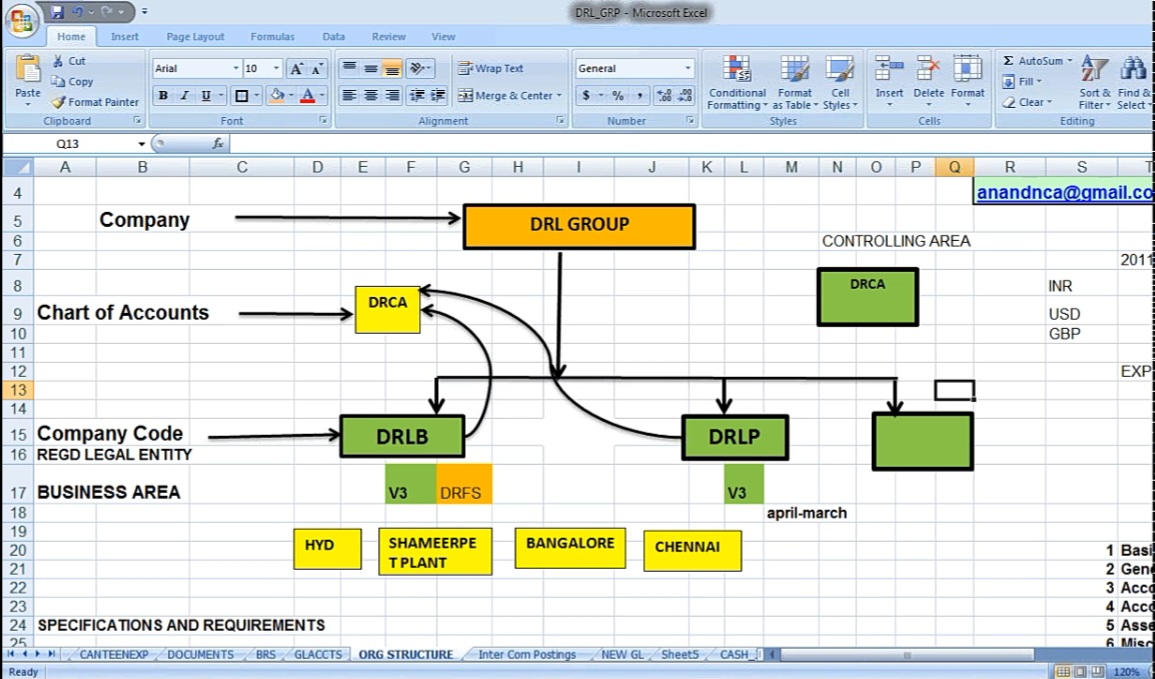Screen dimensions: 1155x679
Task: Open Conditional Formatting menu
Action: 737,82
